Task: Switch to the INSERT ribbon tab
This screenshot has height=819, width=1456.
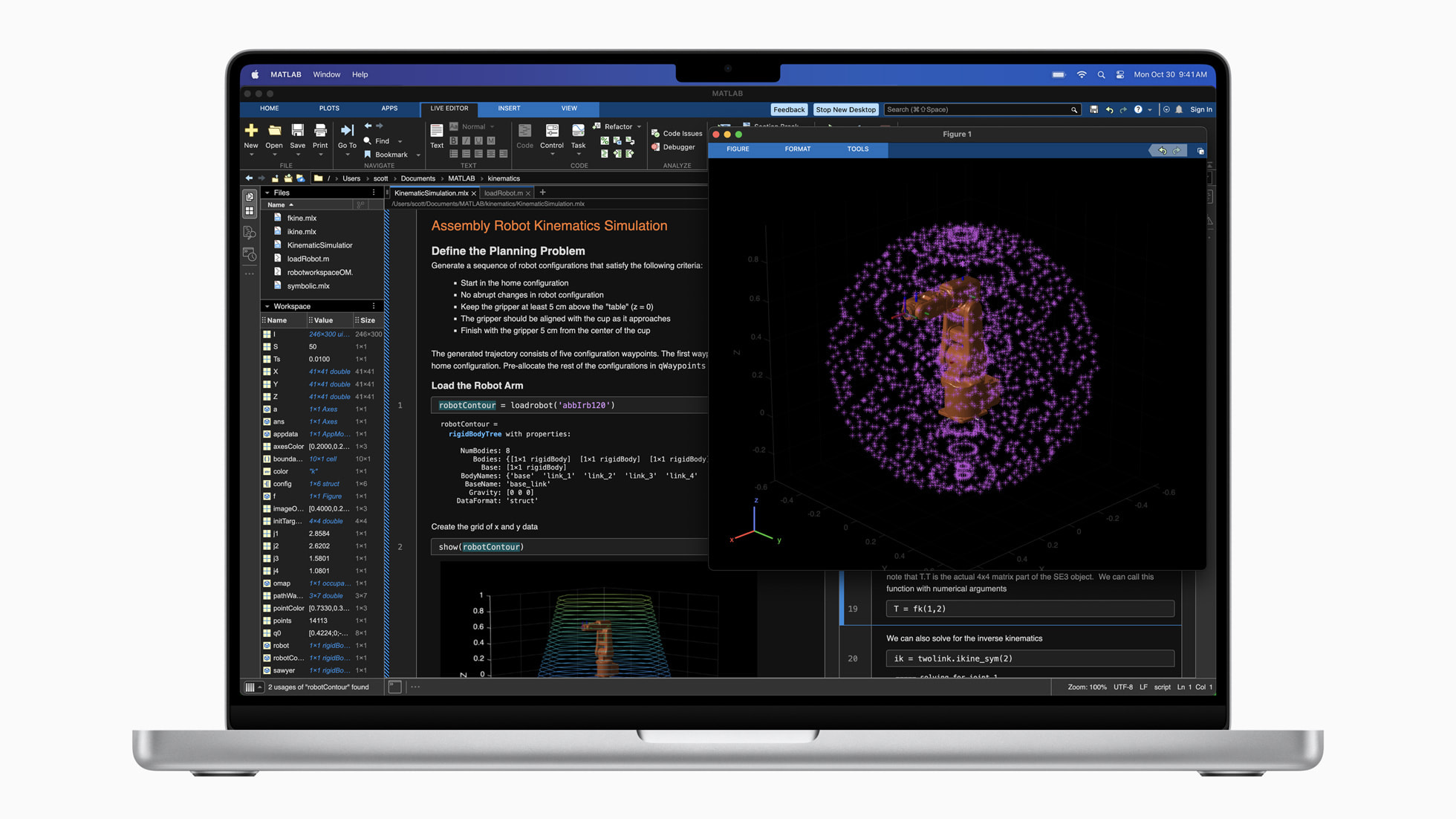Action: tap(509, 109)
